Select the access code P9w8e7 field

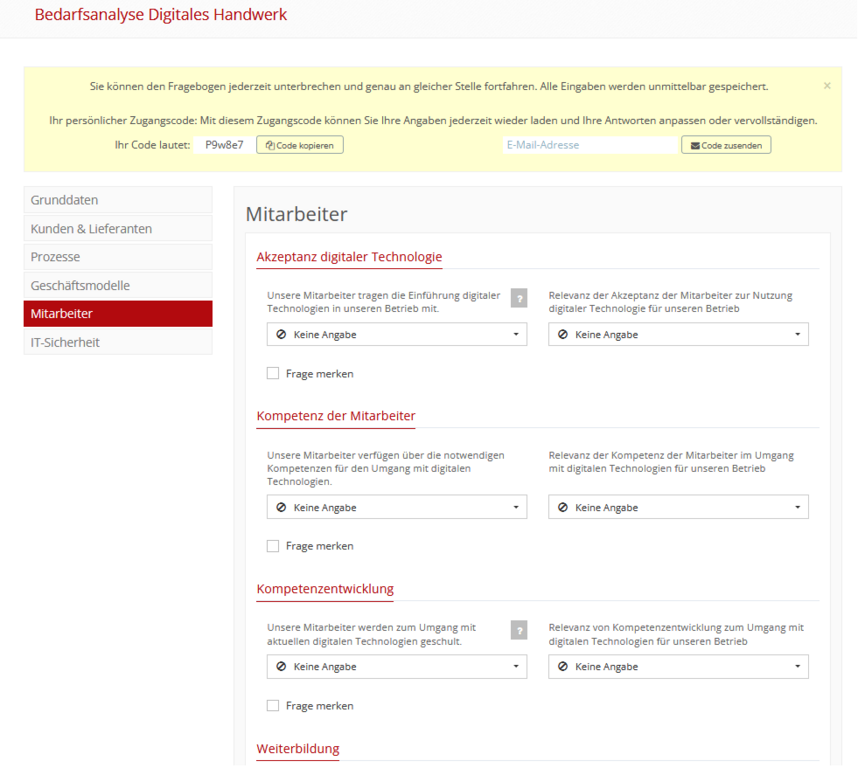tap(224, 145)
